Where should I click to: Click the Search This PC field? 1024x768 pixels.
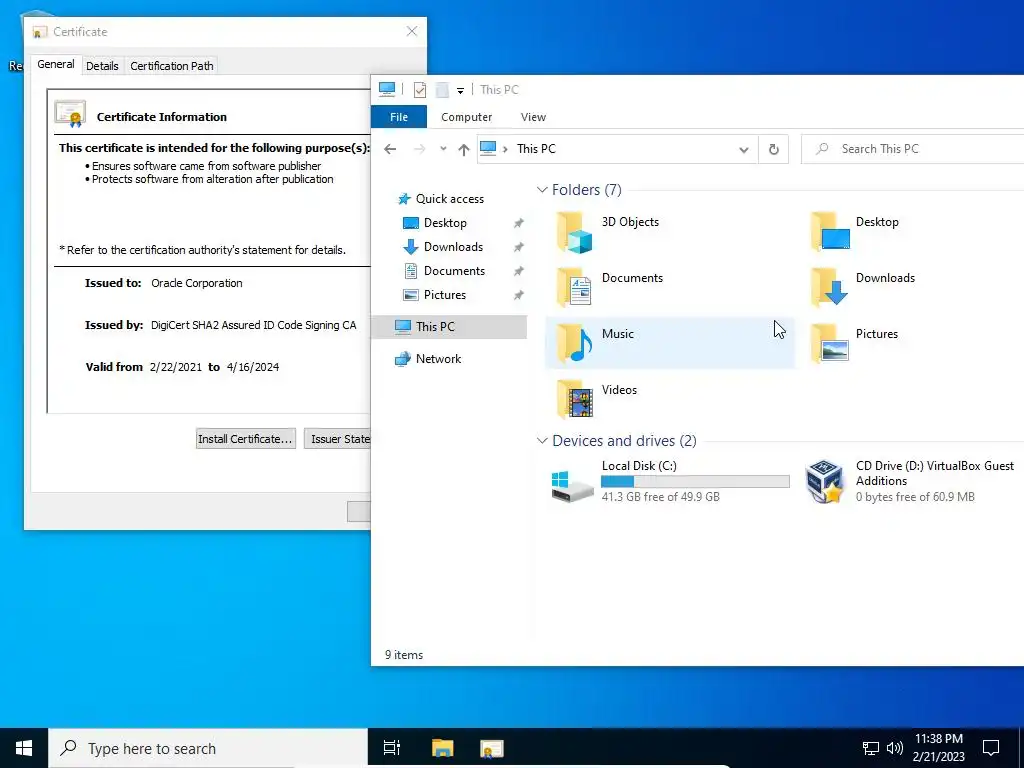[x=914, y=149]
